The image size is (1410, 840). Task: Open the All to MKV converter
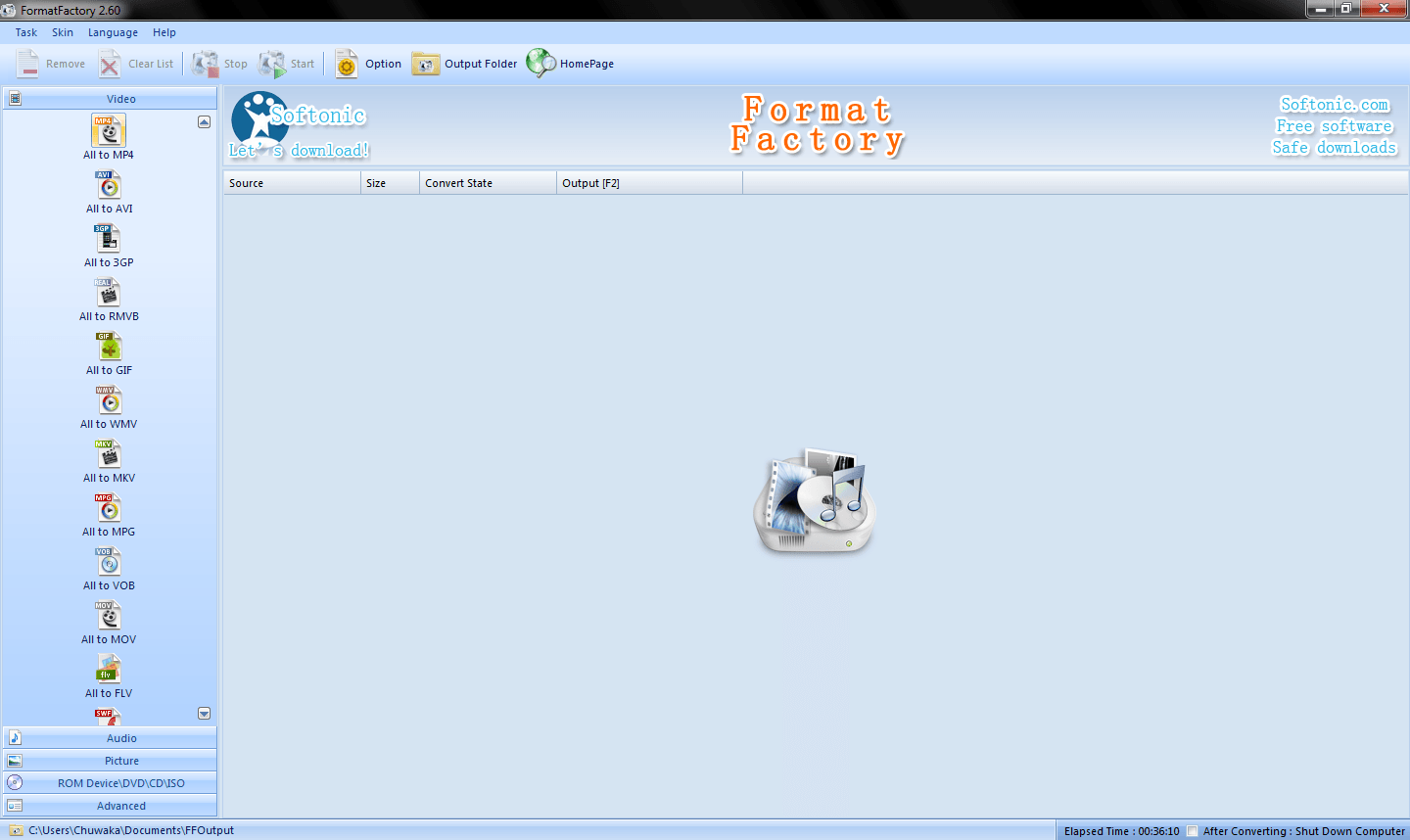coord(109,460)
